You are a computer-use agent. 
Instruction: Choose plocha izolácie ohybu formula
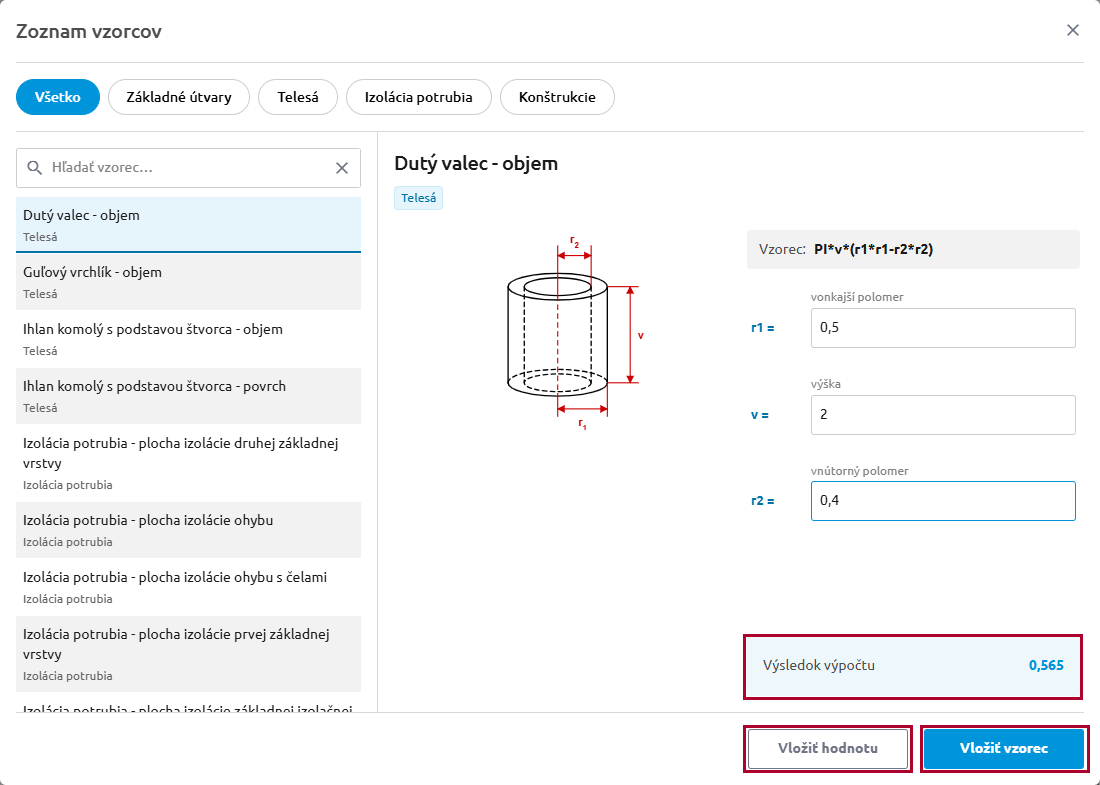(188, 530)
